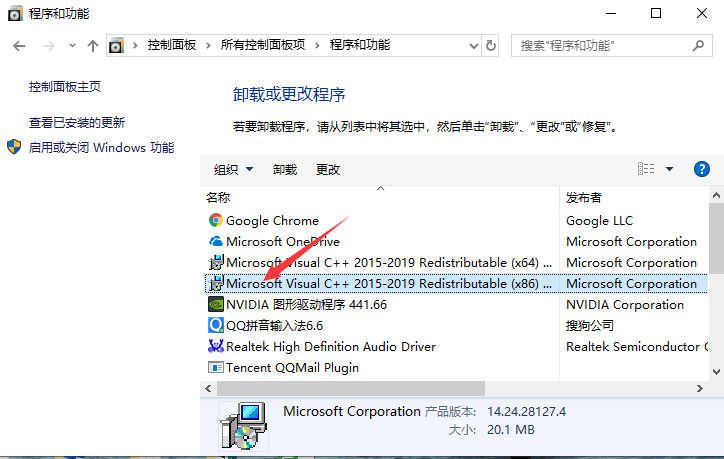Image resolution: width=724 pixels, height=459 pixels.
Task: Click the refresh button beside address bar
Action: point(491,46)
